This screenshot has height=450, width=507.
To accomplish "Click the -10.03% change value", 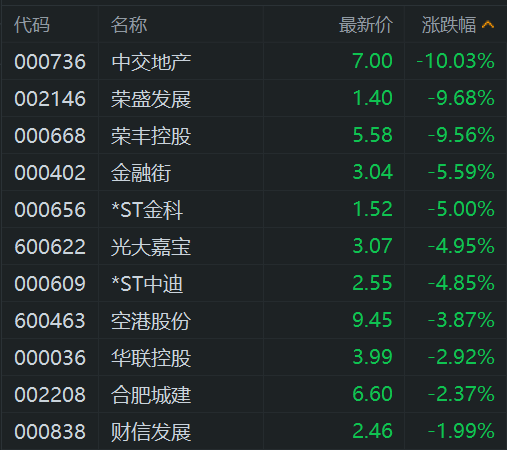I will (x=455, y=61).
